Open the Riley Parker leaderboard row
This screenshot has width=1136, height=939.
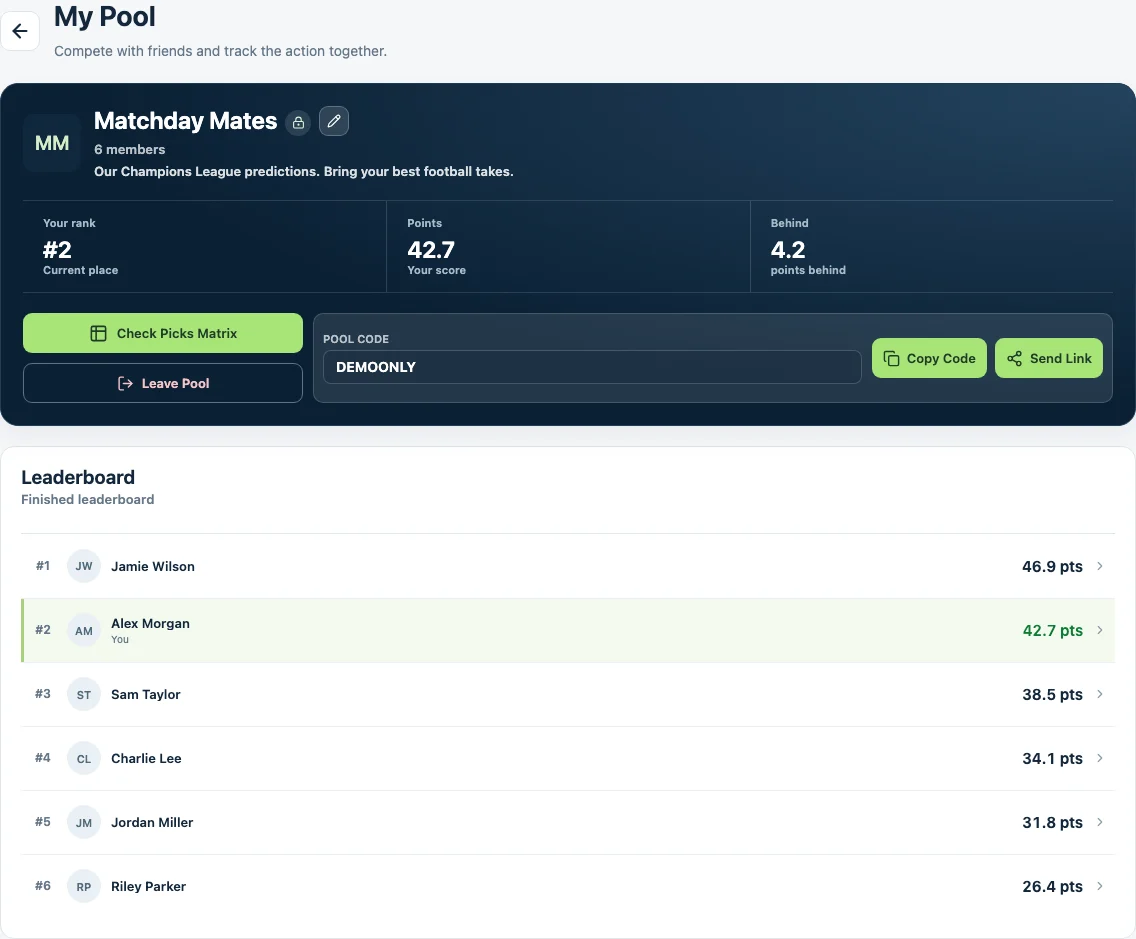coord(568,886)
